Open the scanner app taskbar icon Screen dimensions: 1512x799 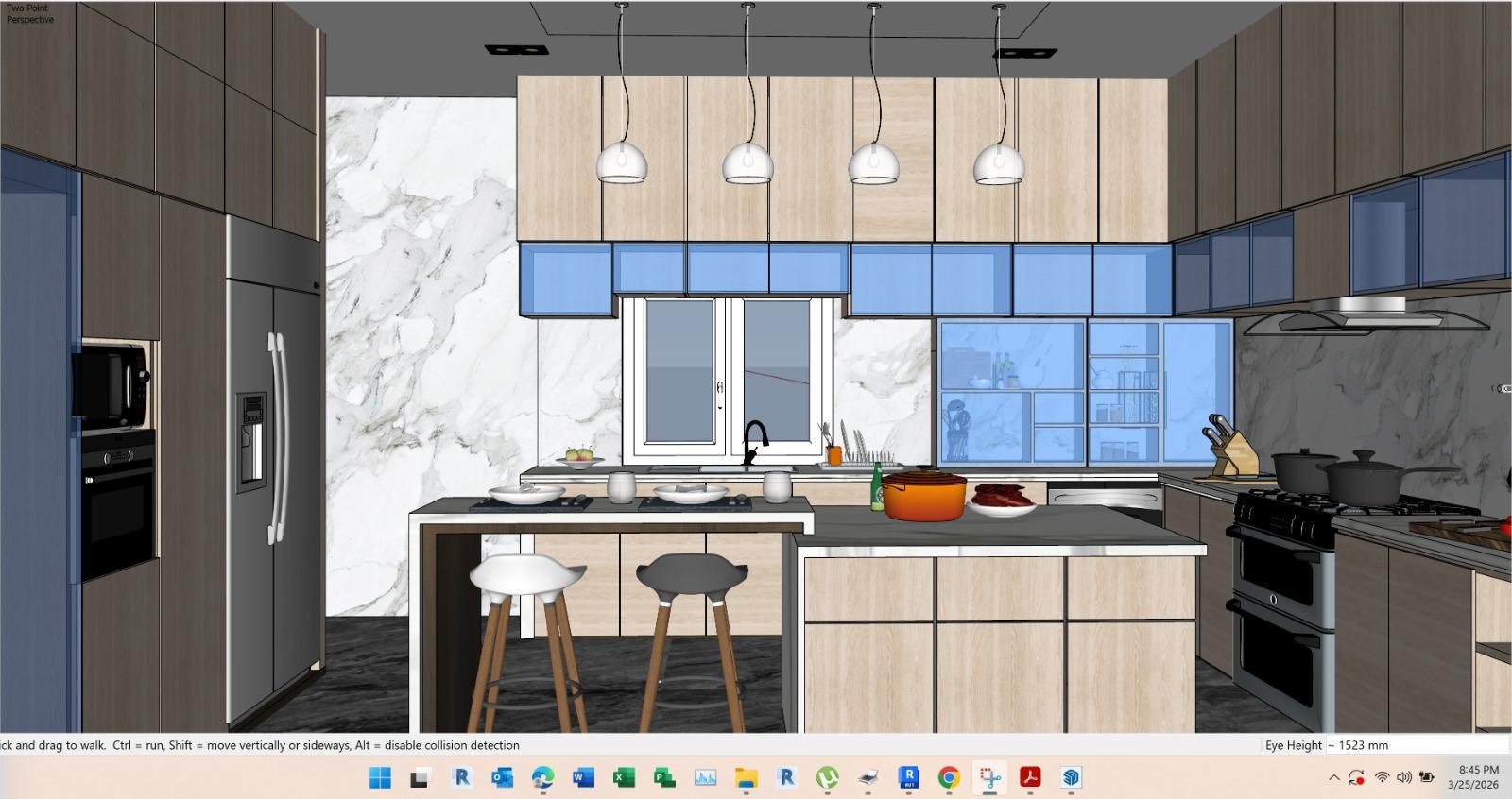868,777
